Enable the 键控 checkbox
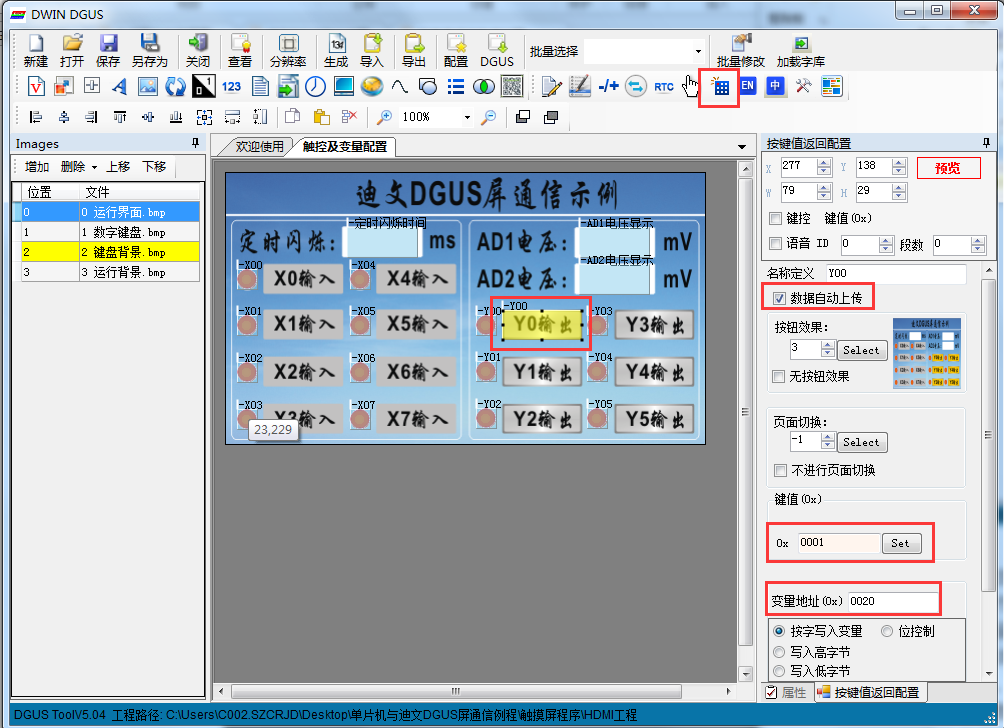Viewport: 1004px width, 728px height. (775, 218)
